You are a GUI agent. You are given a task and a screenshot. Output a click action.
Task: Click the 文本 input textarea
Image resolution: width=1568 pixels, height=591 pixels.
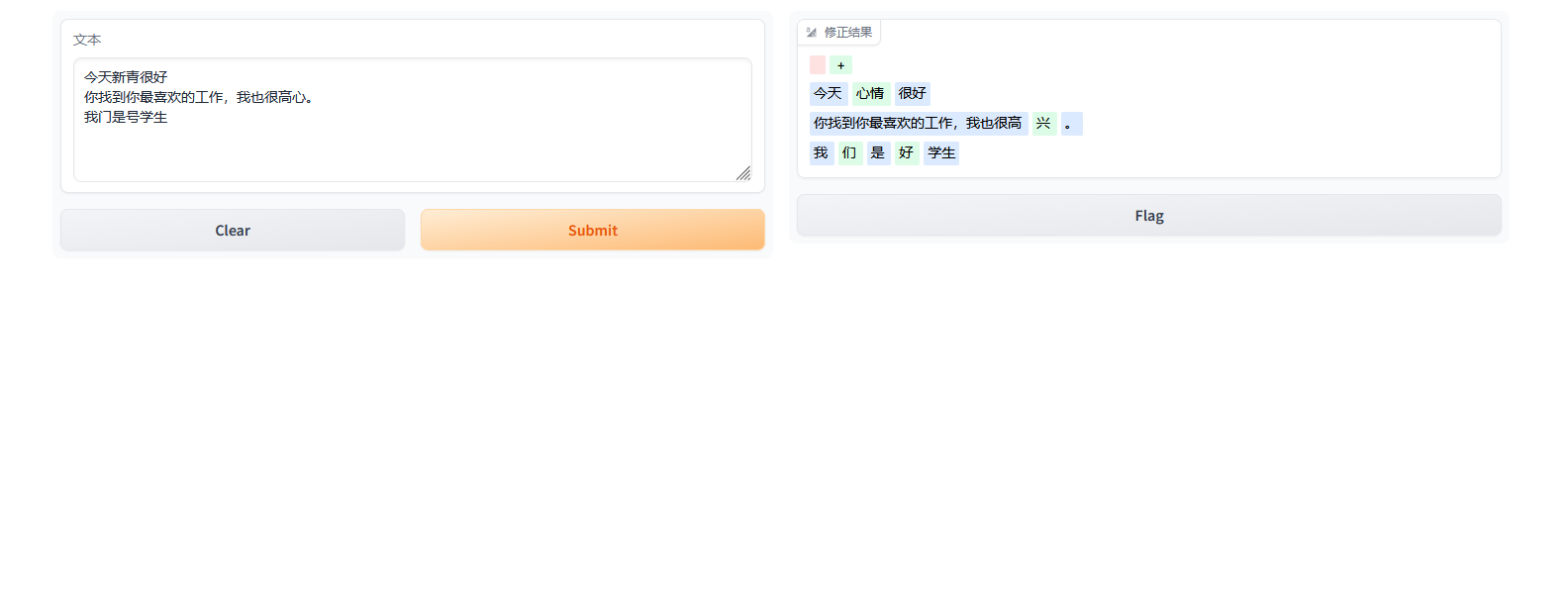(413, 120)
